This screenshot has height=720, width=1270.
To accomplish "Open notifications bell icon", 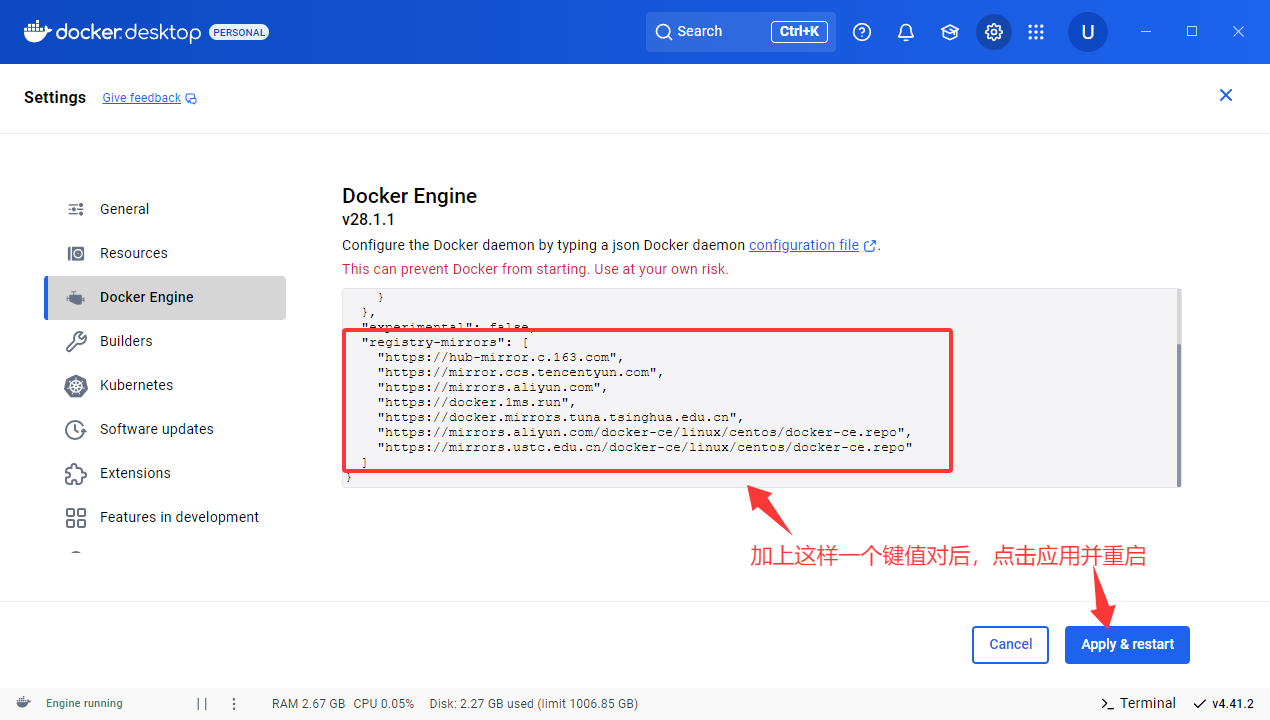I will (906, 32).
